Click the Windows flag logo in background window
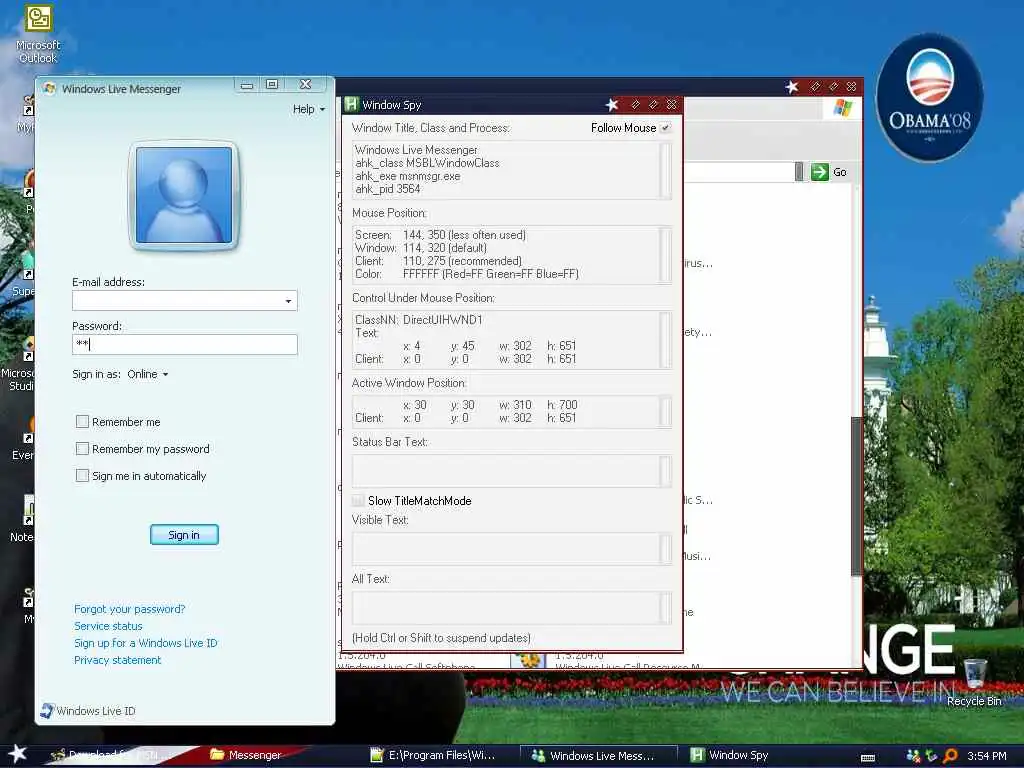The image size is (1024, 768). [x=842, y=108]
